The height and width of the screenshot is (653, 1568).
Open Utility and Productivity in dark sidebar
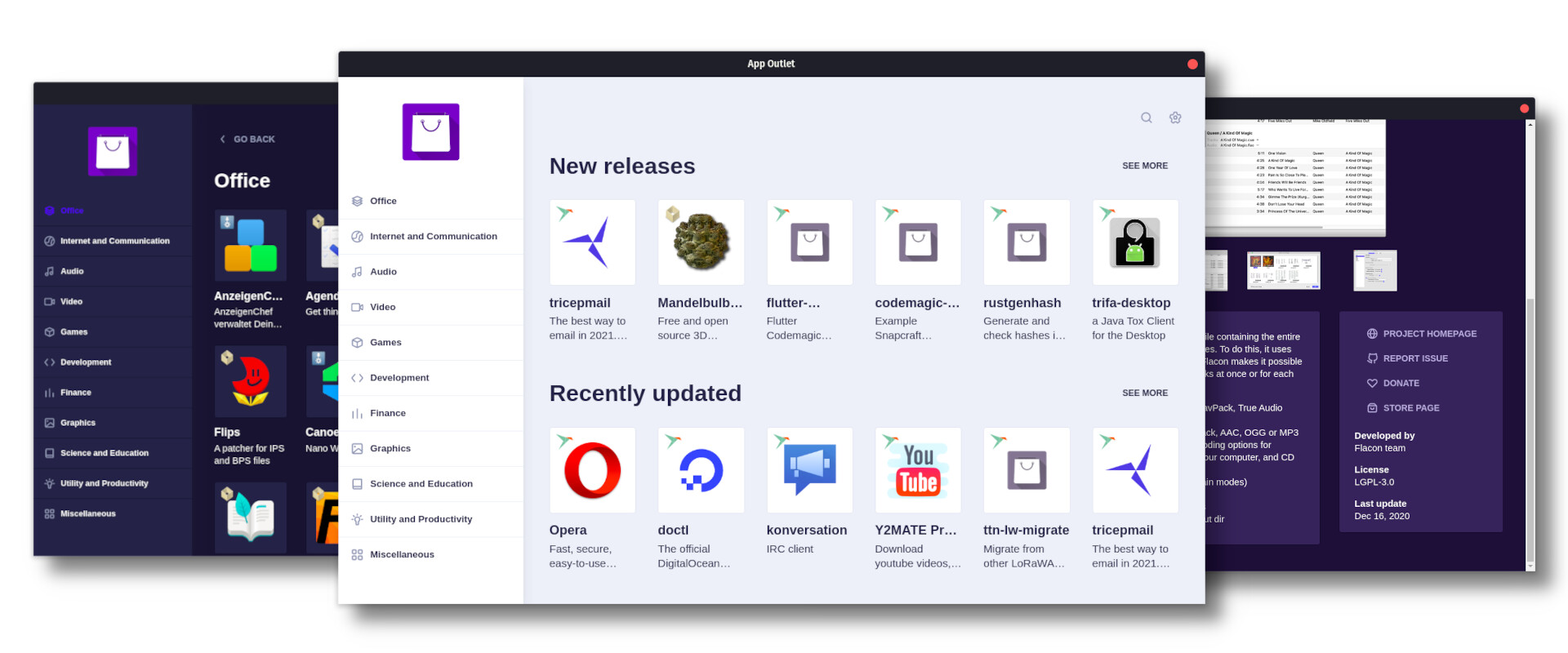112,483
